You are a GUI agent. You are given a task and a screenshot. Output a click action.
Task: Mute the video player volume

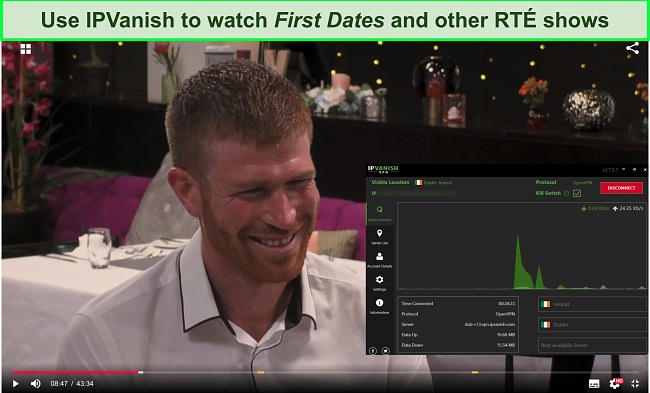click(x=36, y=384)
